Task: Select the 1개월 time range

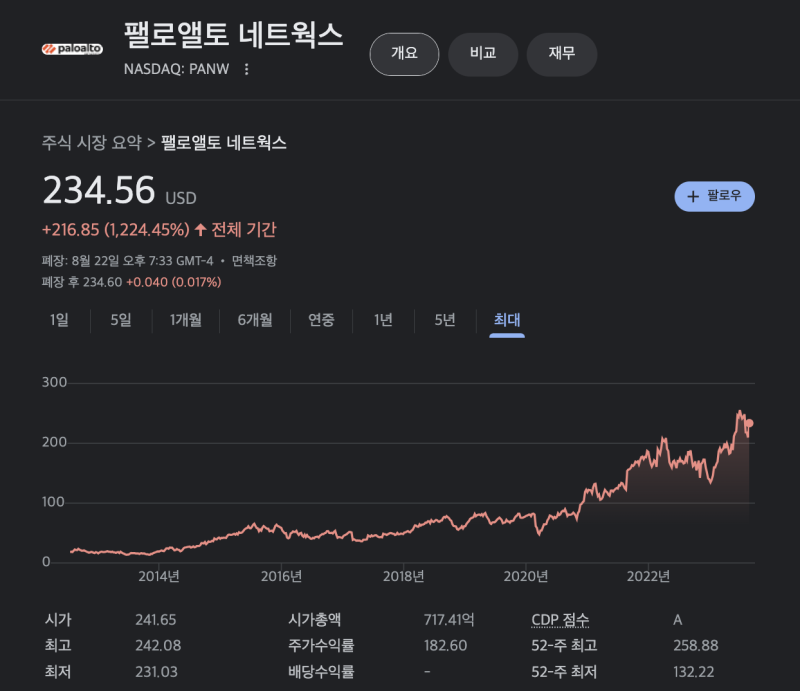Action: 185,320
